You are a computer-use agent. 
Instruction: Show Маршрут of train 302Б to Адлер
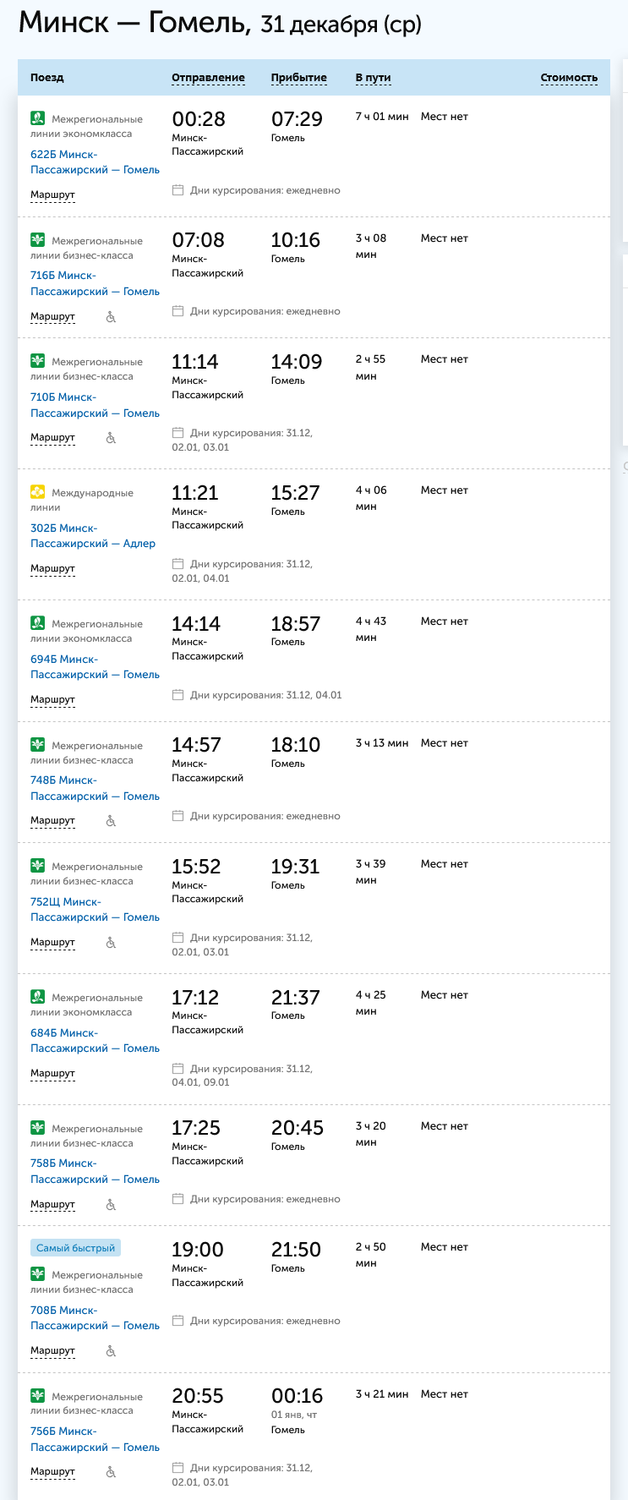point(52,569)
